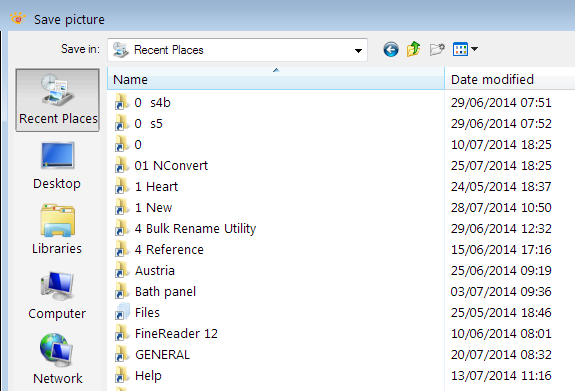Open the Save in location dropdown

tap(358, 50)
